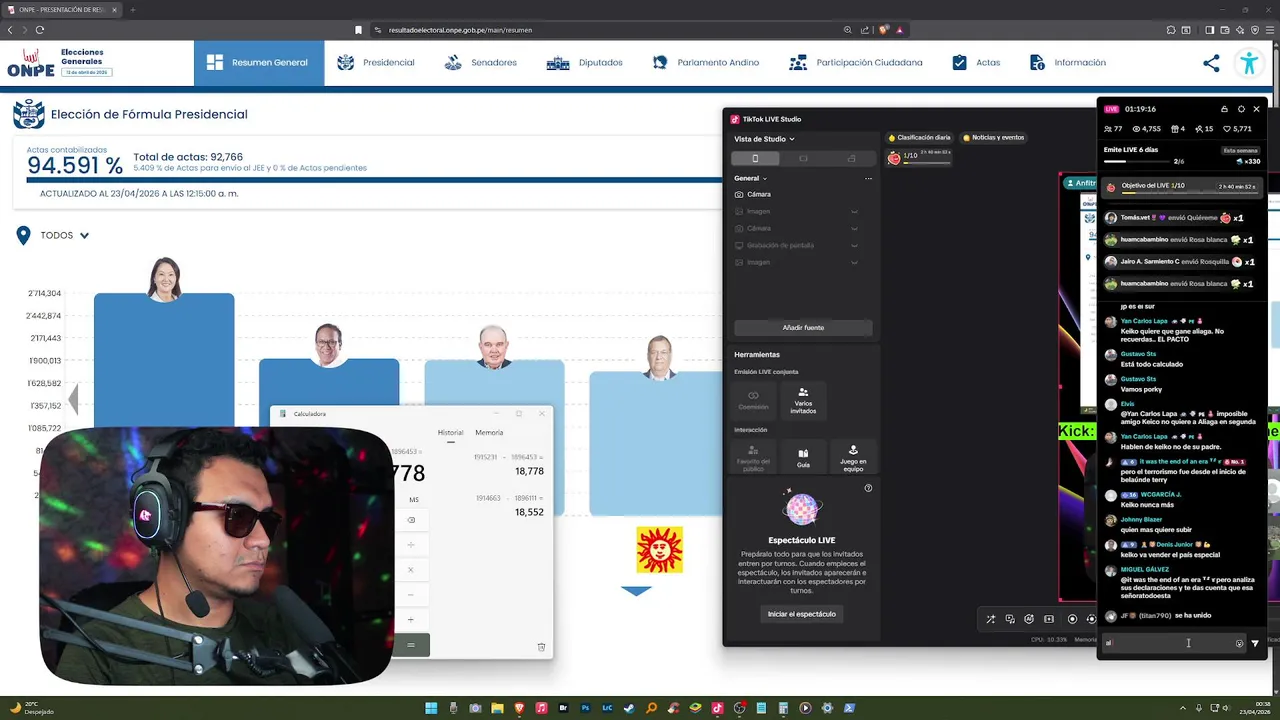Expand the Grabación de pantalla source chevron
The image size is (1280, 720).
tap(854, 245)
